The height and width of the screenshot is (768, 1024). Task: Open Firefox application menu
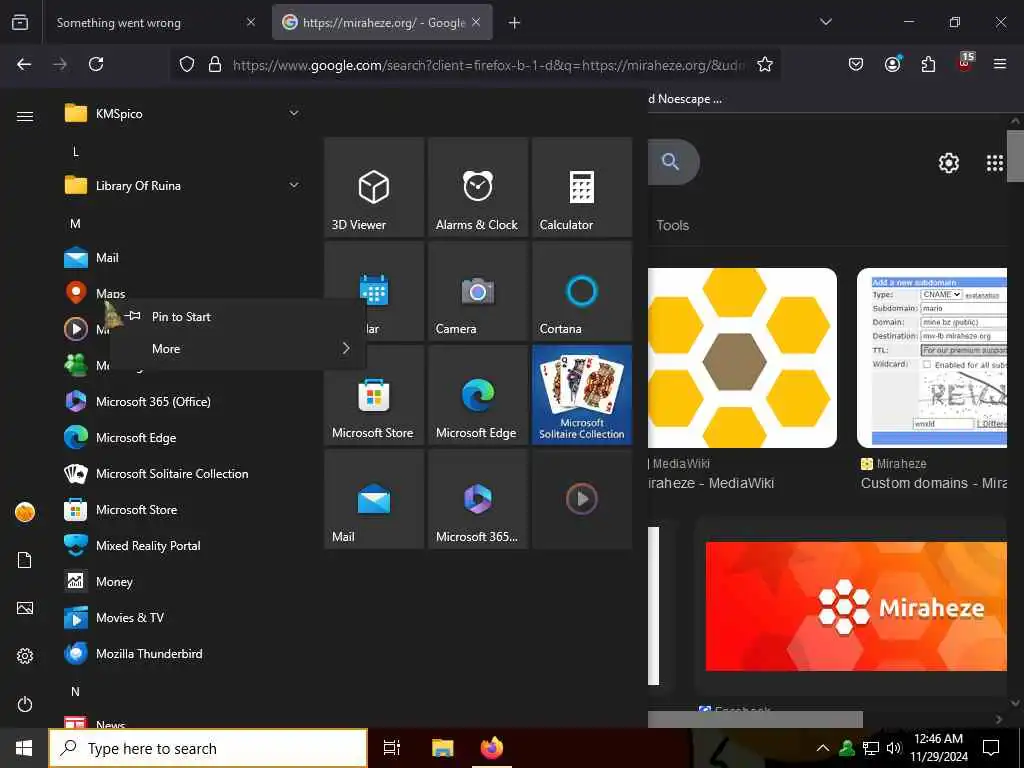coord(999,64)
